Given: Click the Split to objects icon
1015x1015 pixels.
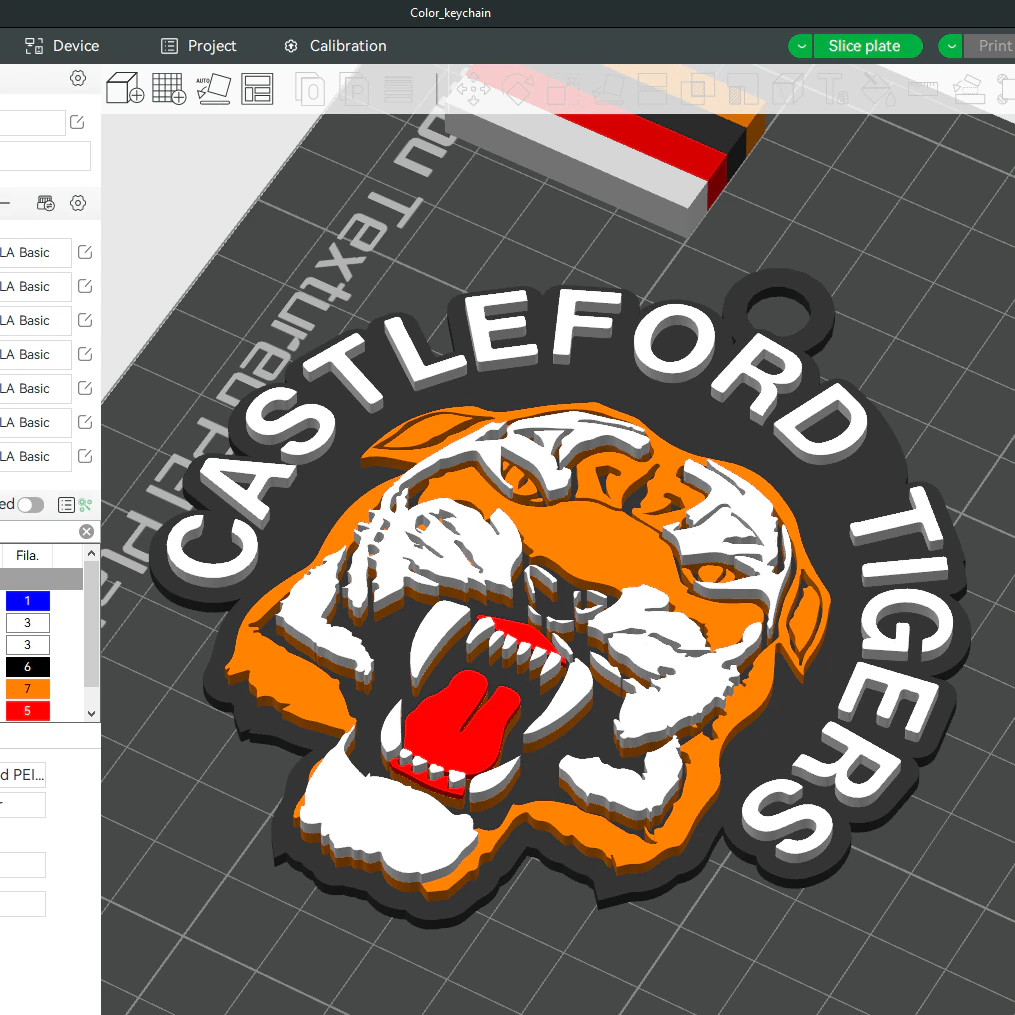Looking at the screenshot, I should tap(309, 89).
